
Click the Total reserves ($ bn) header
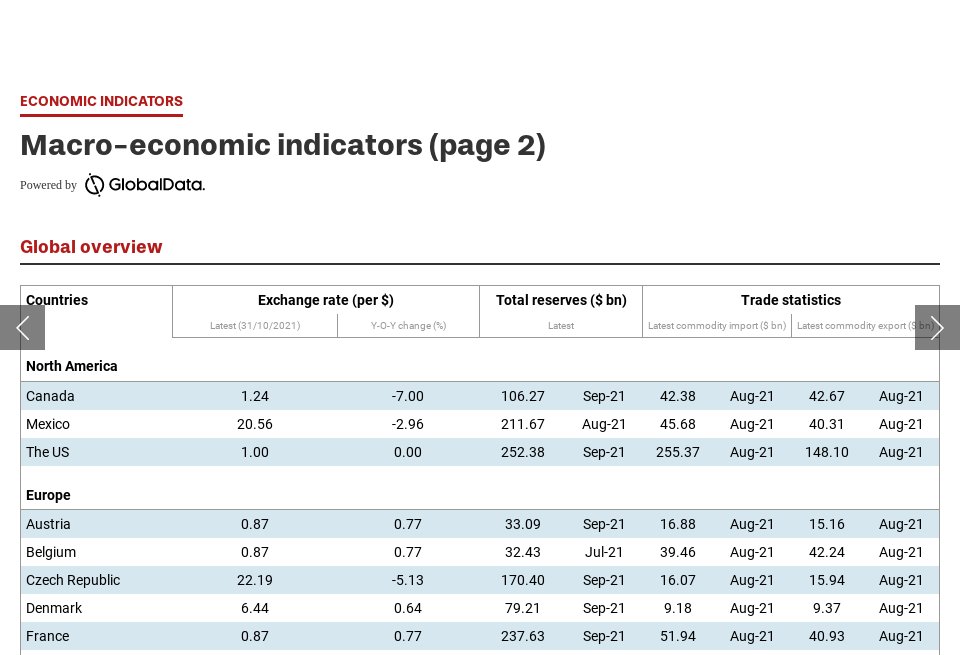[x=561, y=300]
